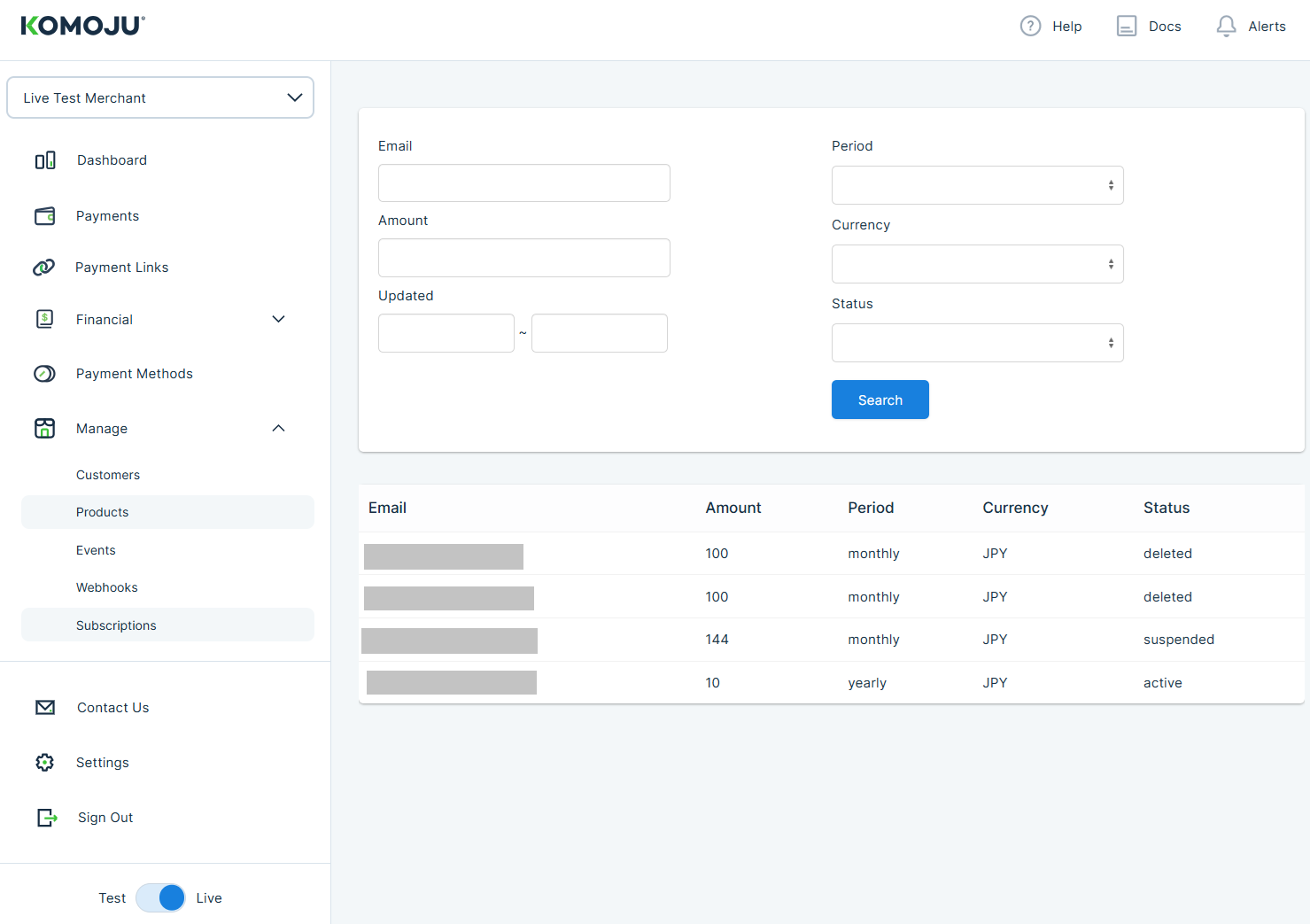The image size is (1310, 924).
Task: Focus the Email filter field
Action: pyautogui.click(x=523, y=182)
